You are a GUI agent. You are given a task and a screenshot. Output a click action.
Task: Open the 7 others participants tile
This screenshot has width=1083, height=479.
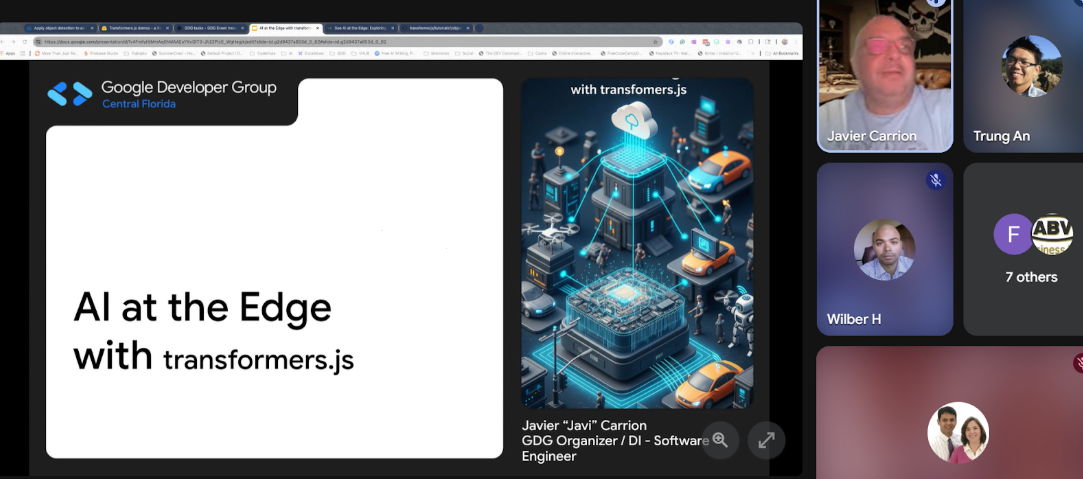[x=1023, y=249]
